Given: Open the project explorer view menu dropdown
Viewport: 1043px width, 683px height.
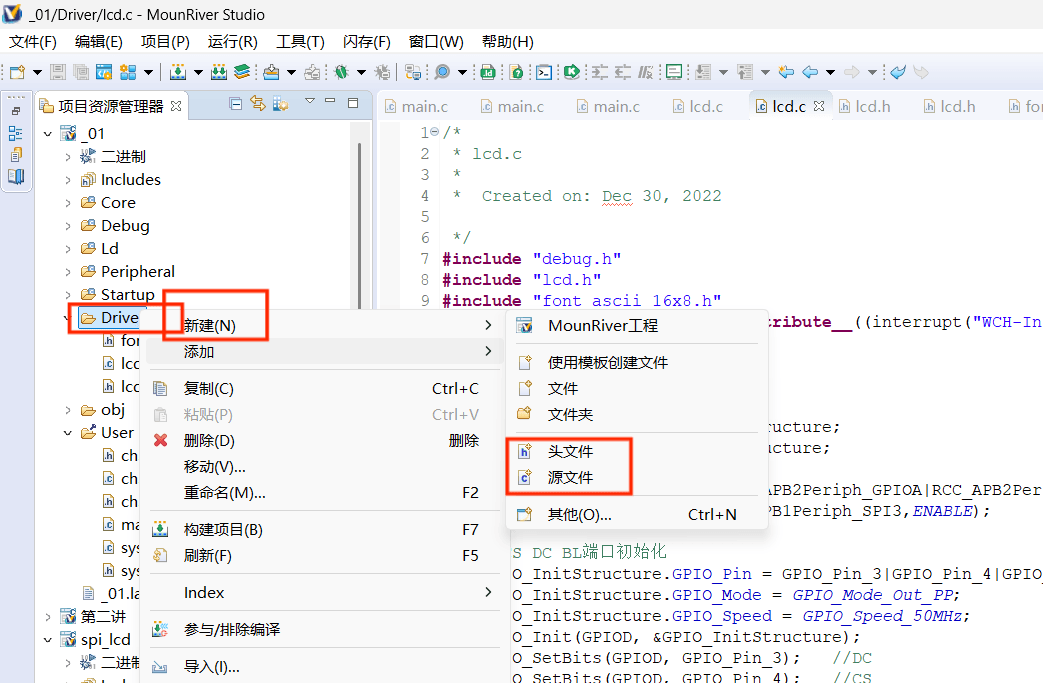Looking at the screenshot, I should point(310,103).
